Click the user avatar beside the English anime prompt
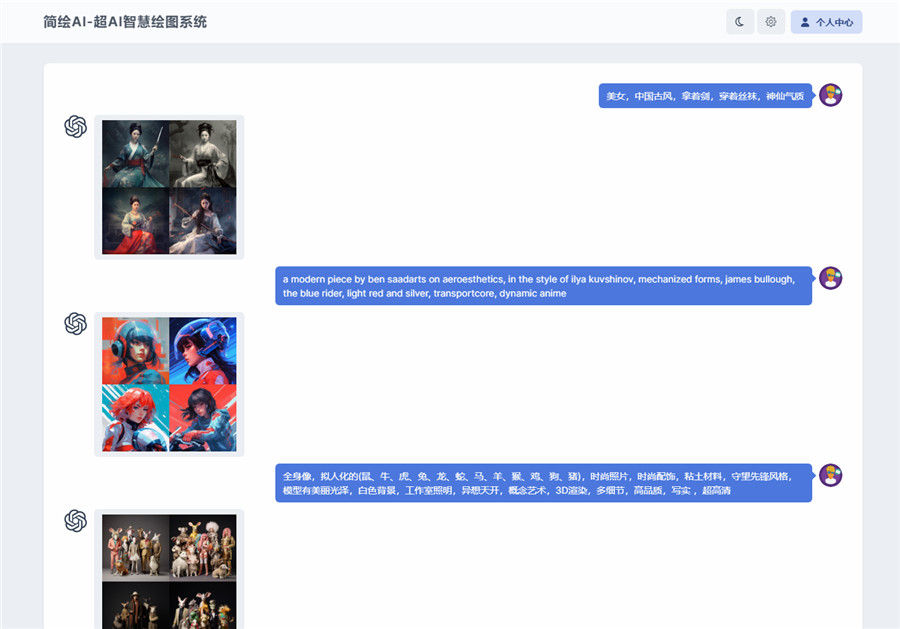Viewport: 900px width, 629px height. coord(830,279)
